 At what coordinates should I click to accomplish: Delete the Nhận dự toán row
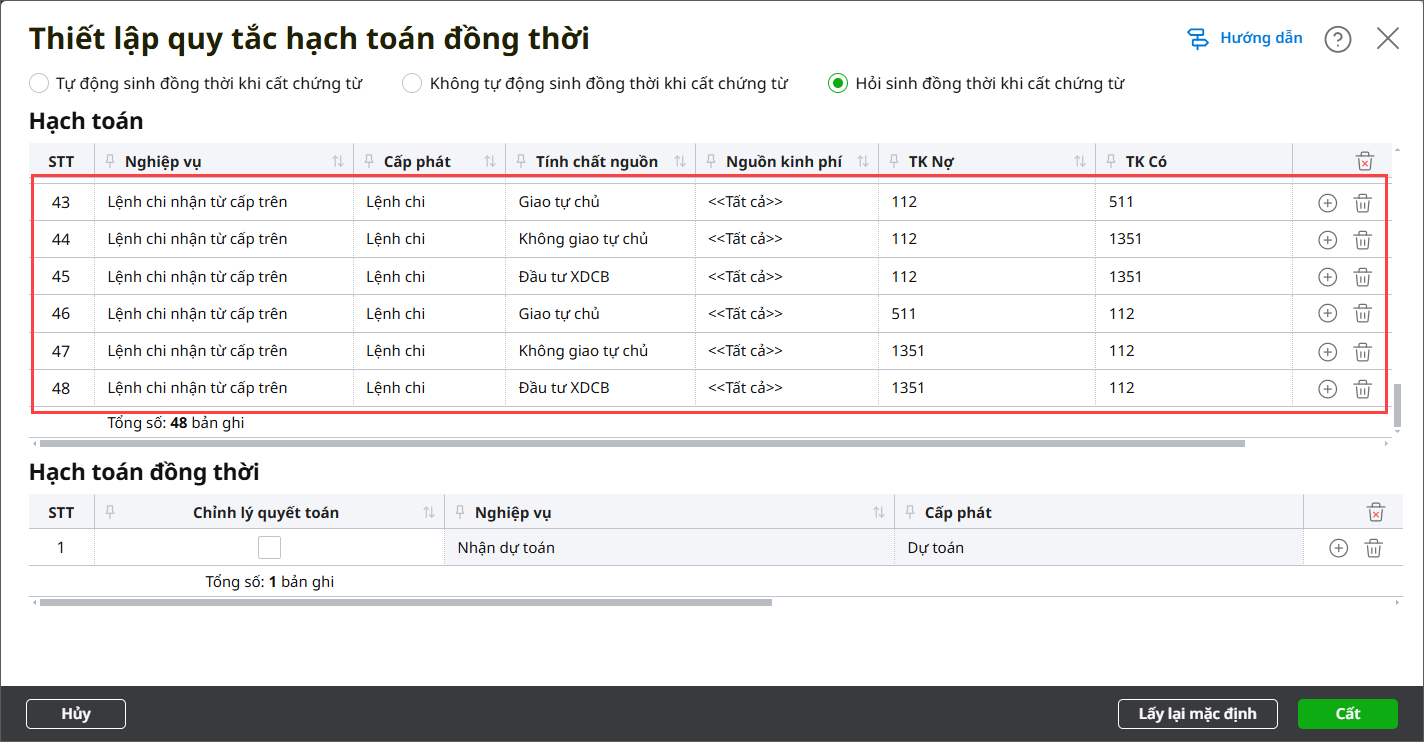coord(1374,548)
